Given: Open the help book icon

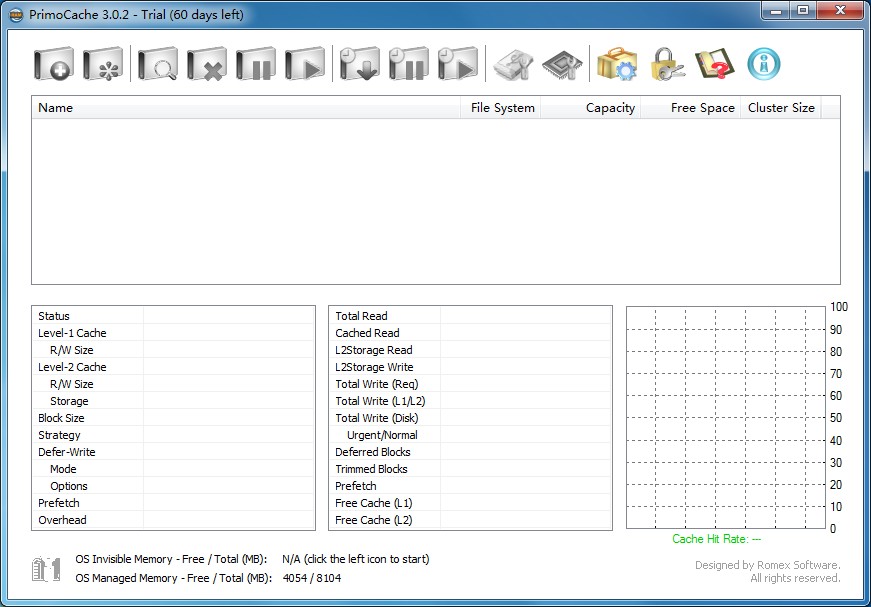Looking at the screenshot, I should pos(714,65).
